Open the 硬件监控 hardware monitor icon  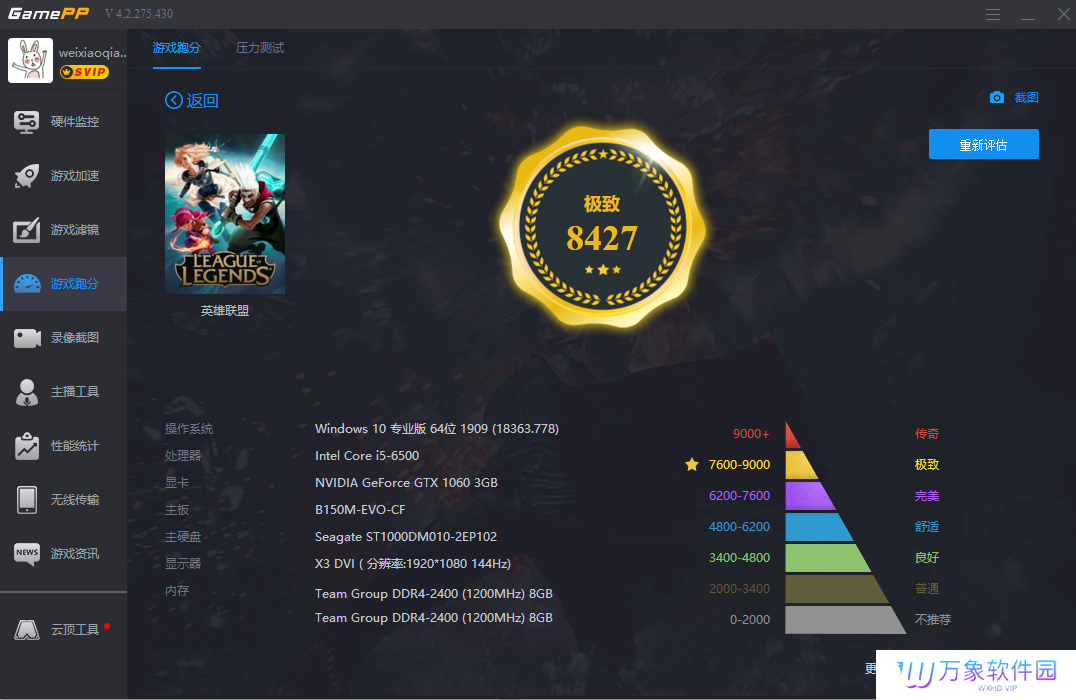click(x=27, y=122)
